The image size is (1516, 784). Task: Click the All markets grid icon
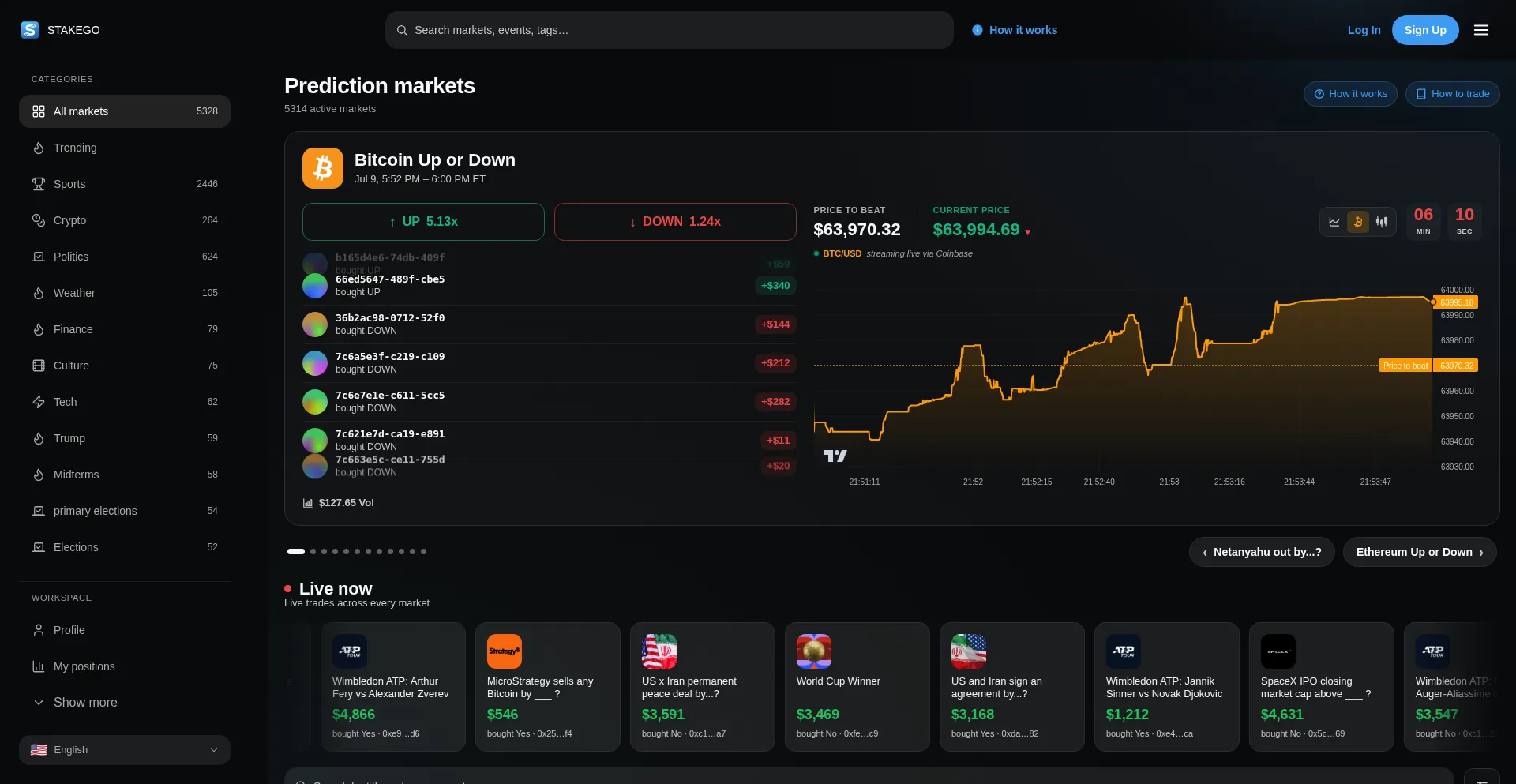click(x=39, y=111)
